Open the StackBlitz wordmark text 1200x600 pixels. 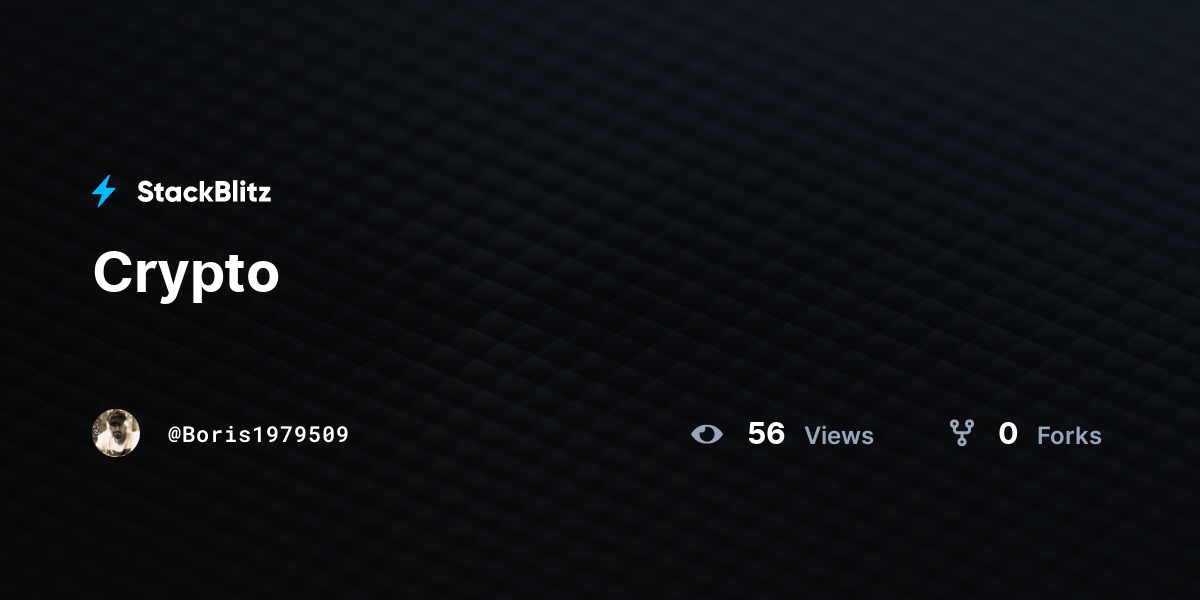[x=204, y=192]
